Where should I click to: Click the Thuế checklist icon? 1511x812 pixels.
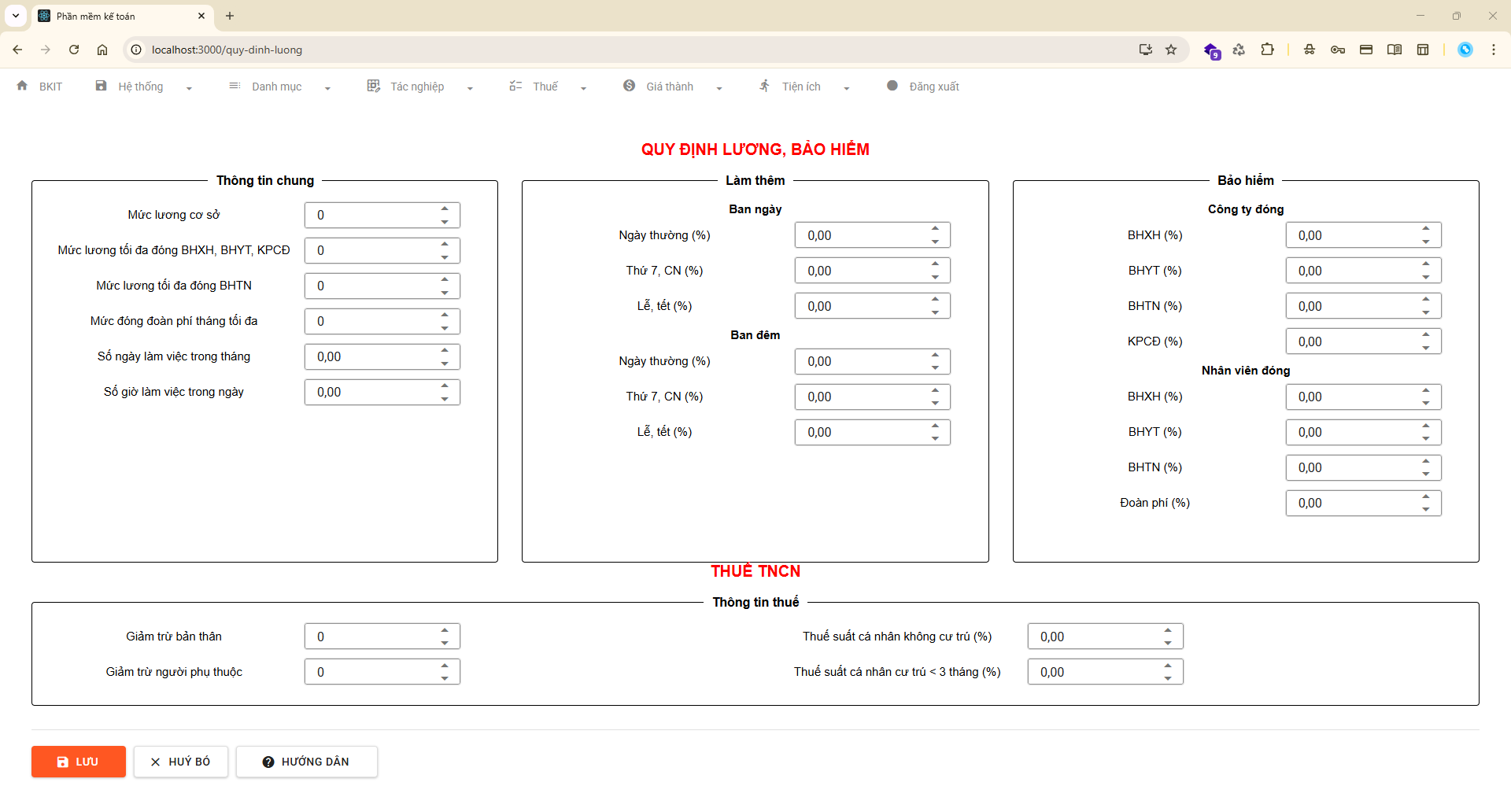[515, 86]
